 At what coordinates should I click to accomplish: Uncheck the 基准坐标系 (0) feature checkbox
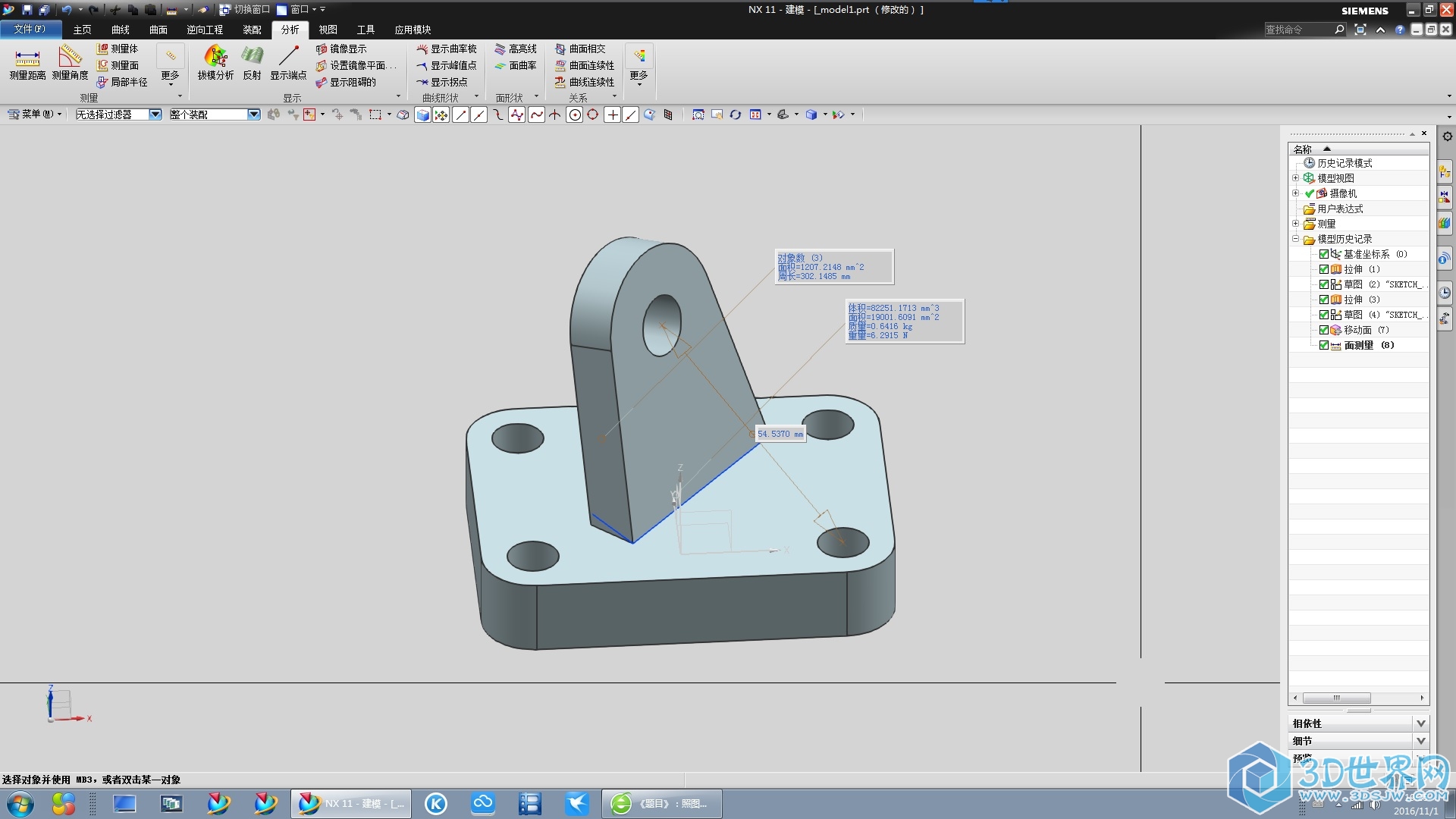(x=1324, y=254)
